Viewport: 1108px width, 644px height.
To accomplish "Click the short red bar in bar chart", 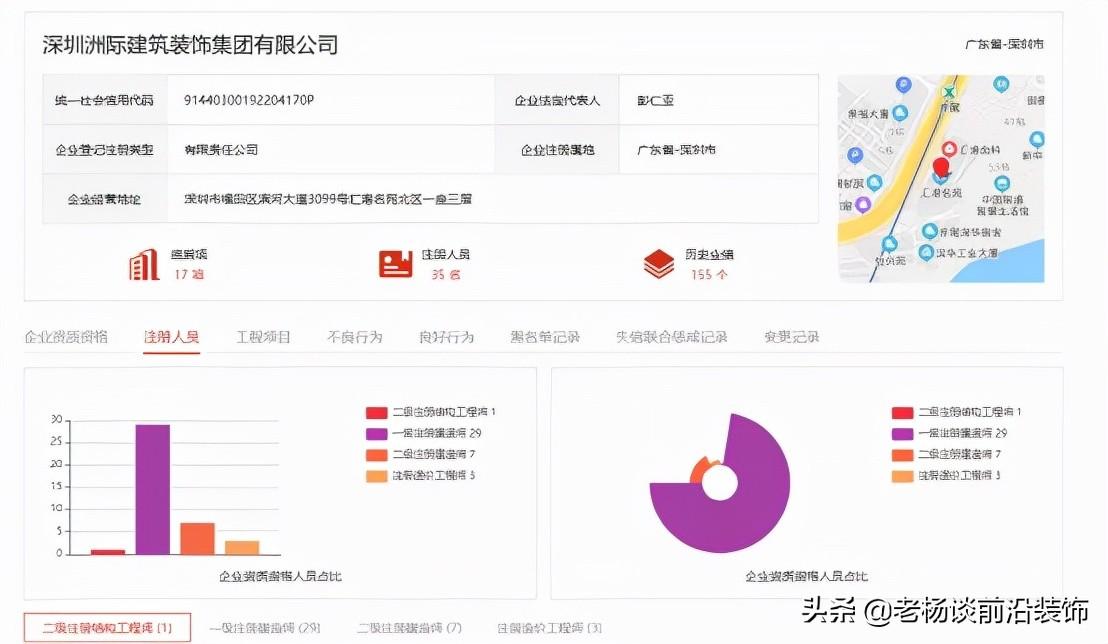I will coord(107,552).
